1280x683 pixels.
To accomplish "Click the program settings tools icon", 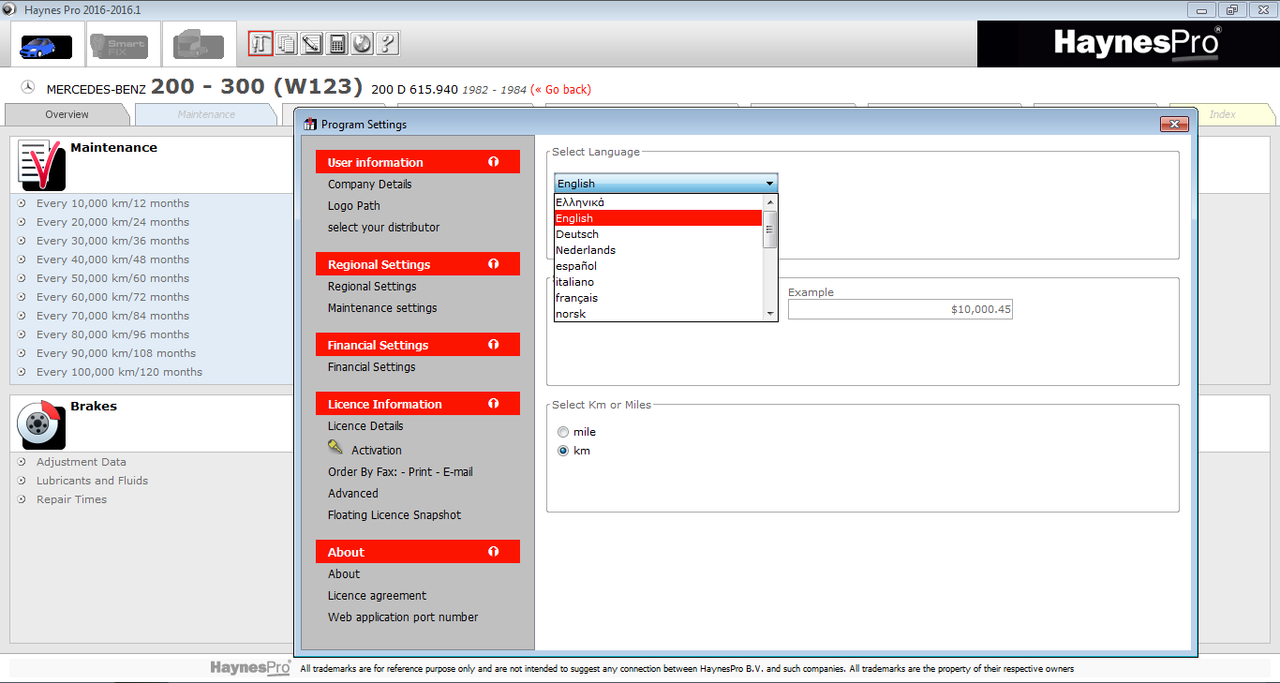I will pyautogui.click(x=260, y=44).
